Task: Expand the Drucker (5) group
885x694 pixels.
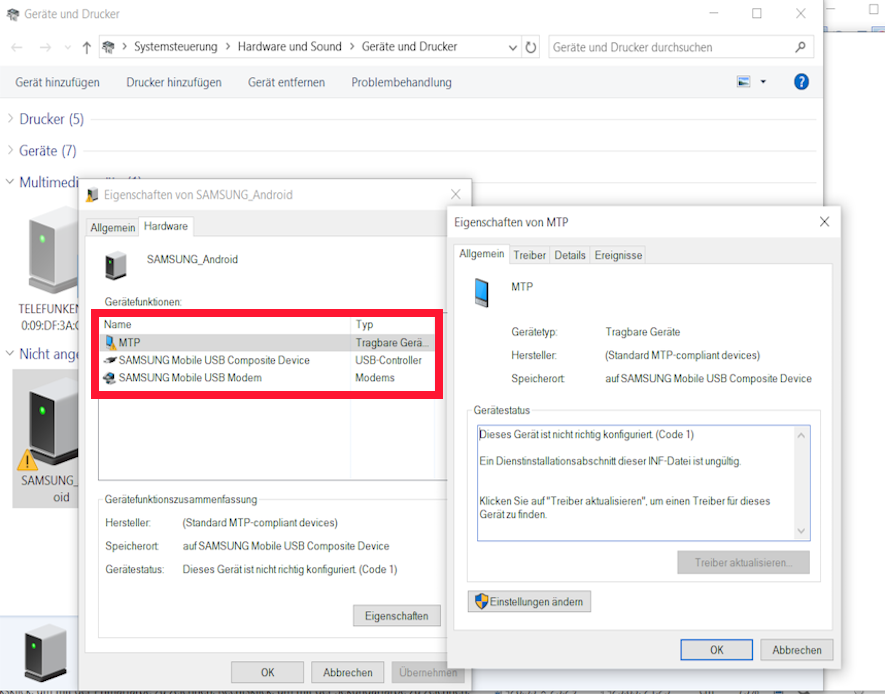Action: click(x=10, y=119)
